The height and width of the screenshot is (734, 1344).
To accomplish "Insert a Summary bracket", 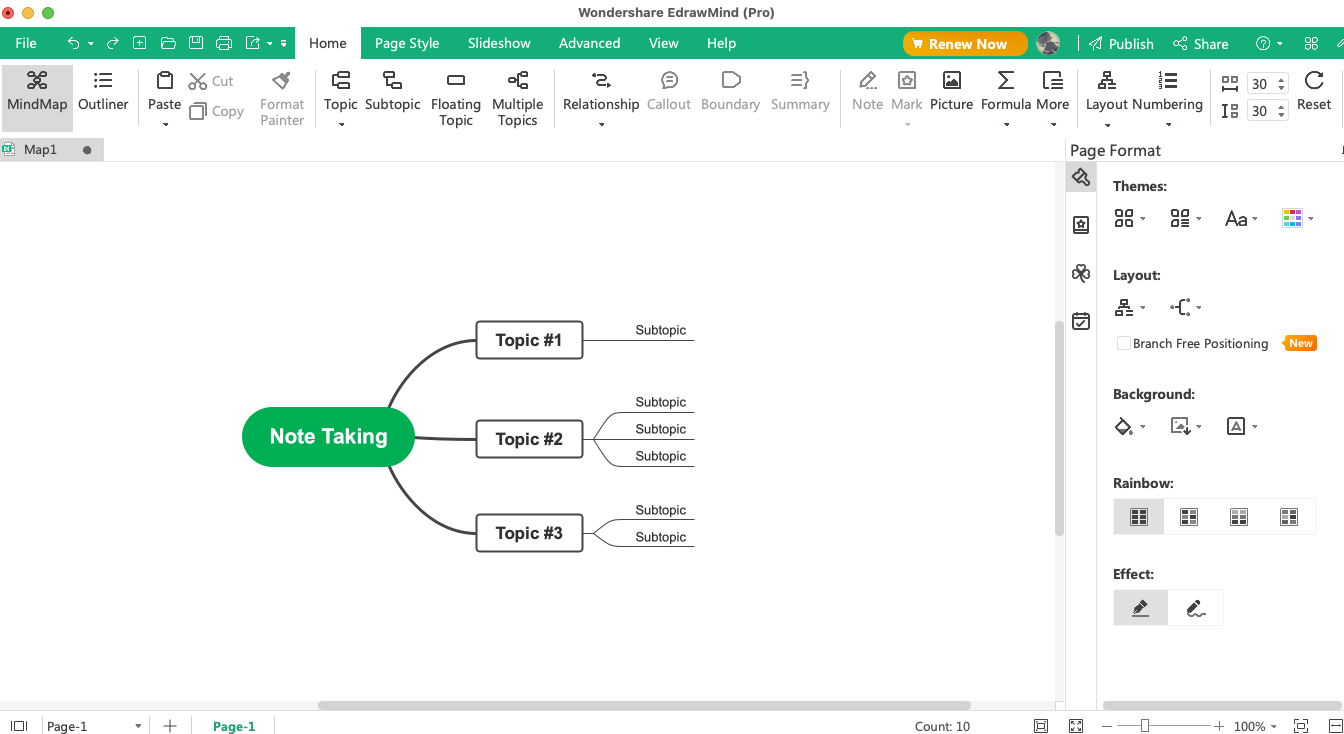I will tap(800, 92).
